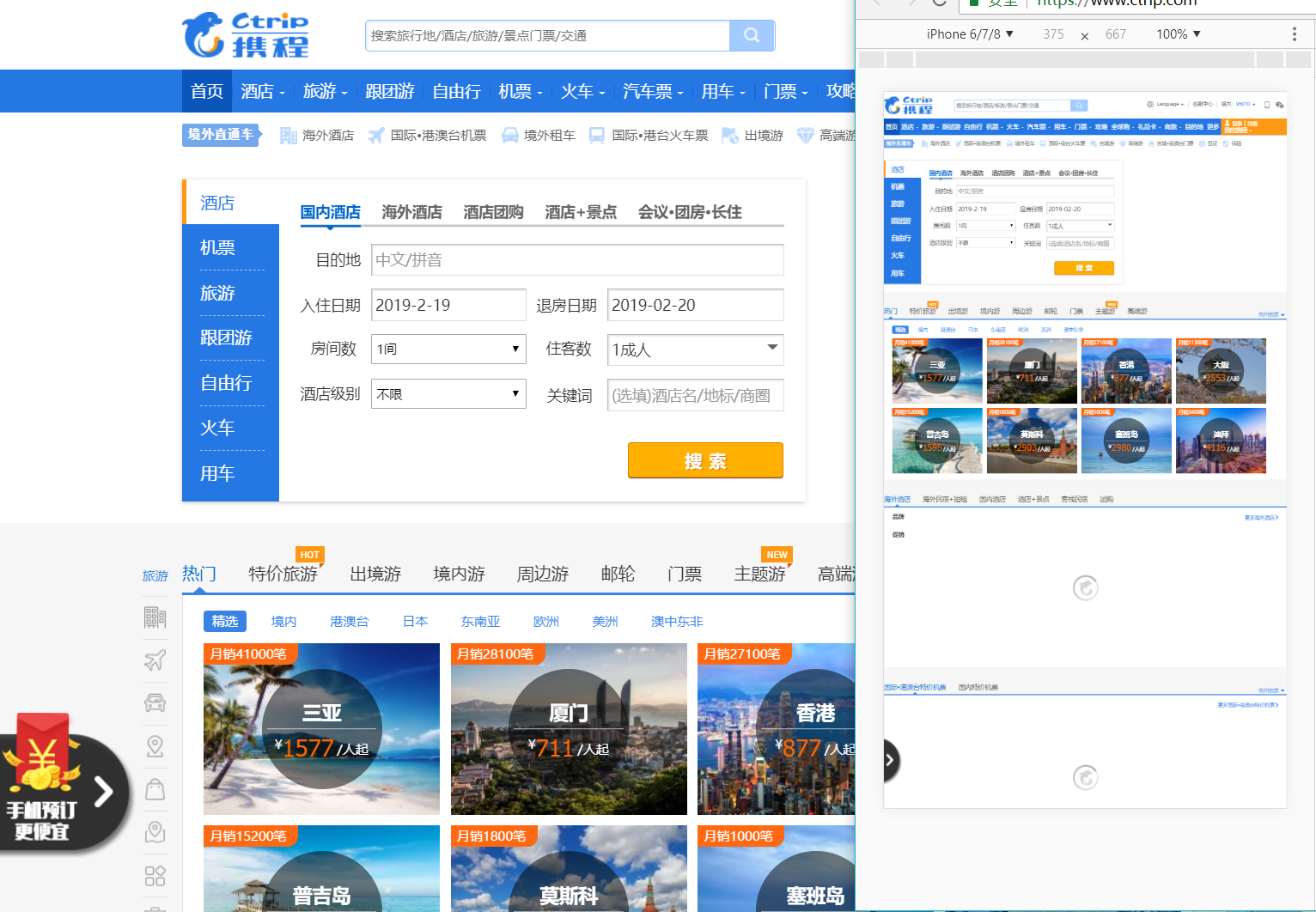Click the Ctrip logo in the mobile preview
This screenshot has height=912, width=1316.
(x=909, y=105)
